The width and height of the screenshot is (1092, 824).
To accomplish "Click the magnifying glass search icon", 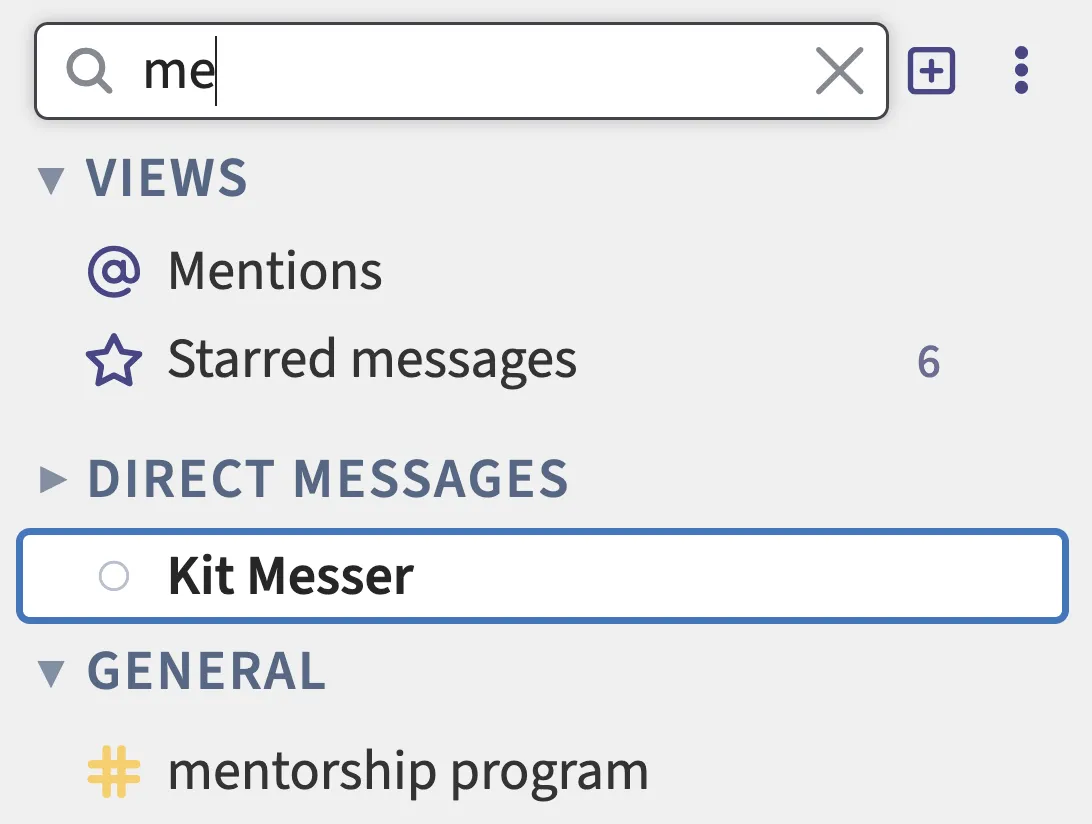I will click(89, 71).
